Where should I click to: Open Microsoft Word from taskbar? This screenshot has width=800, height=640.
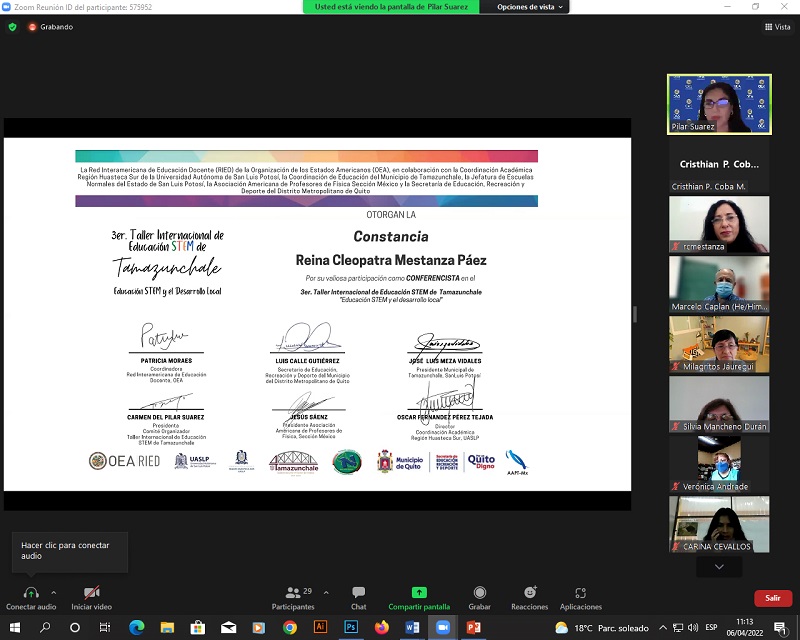(412, 627)
